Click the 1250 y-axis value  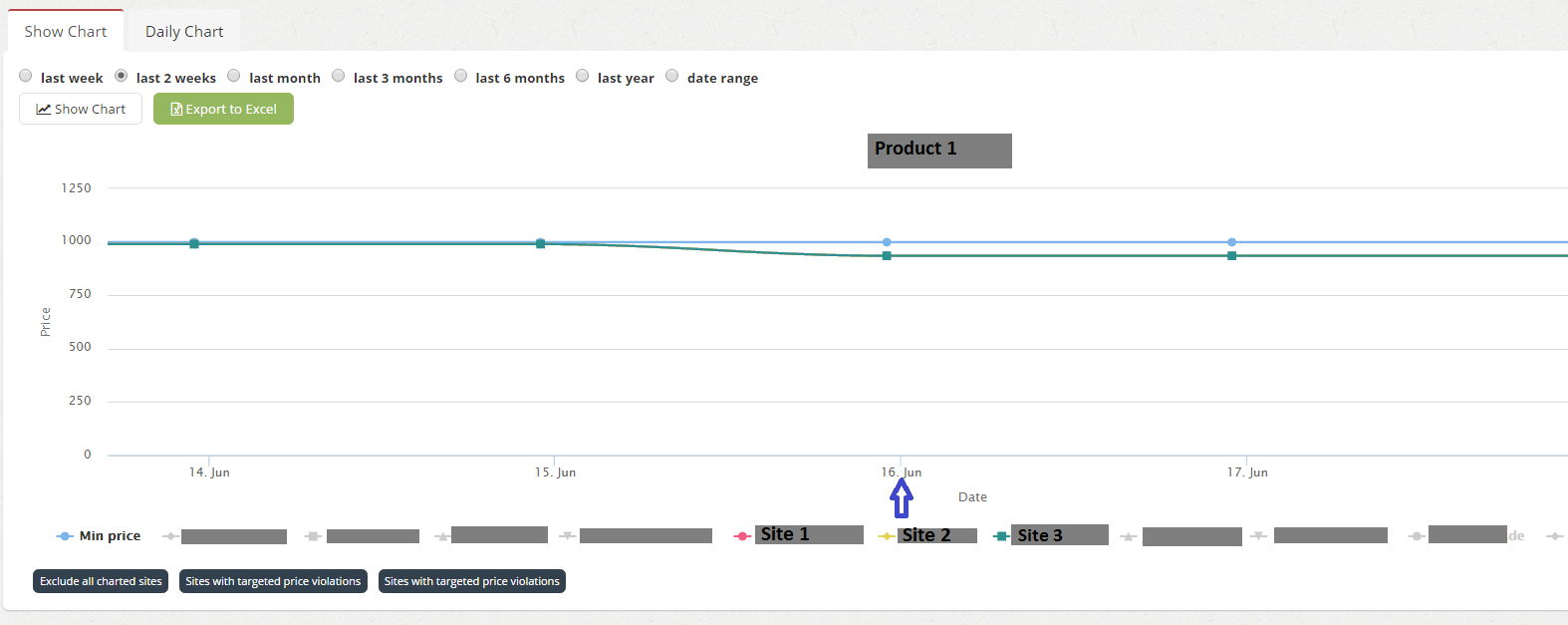click(76, 188)
